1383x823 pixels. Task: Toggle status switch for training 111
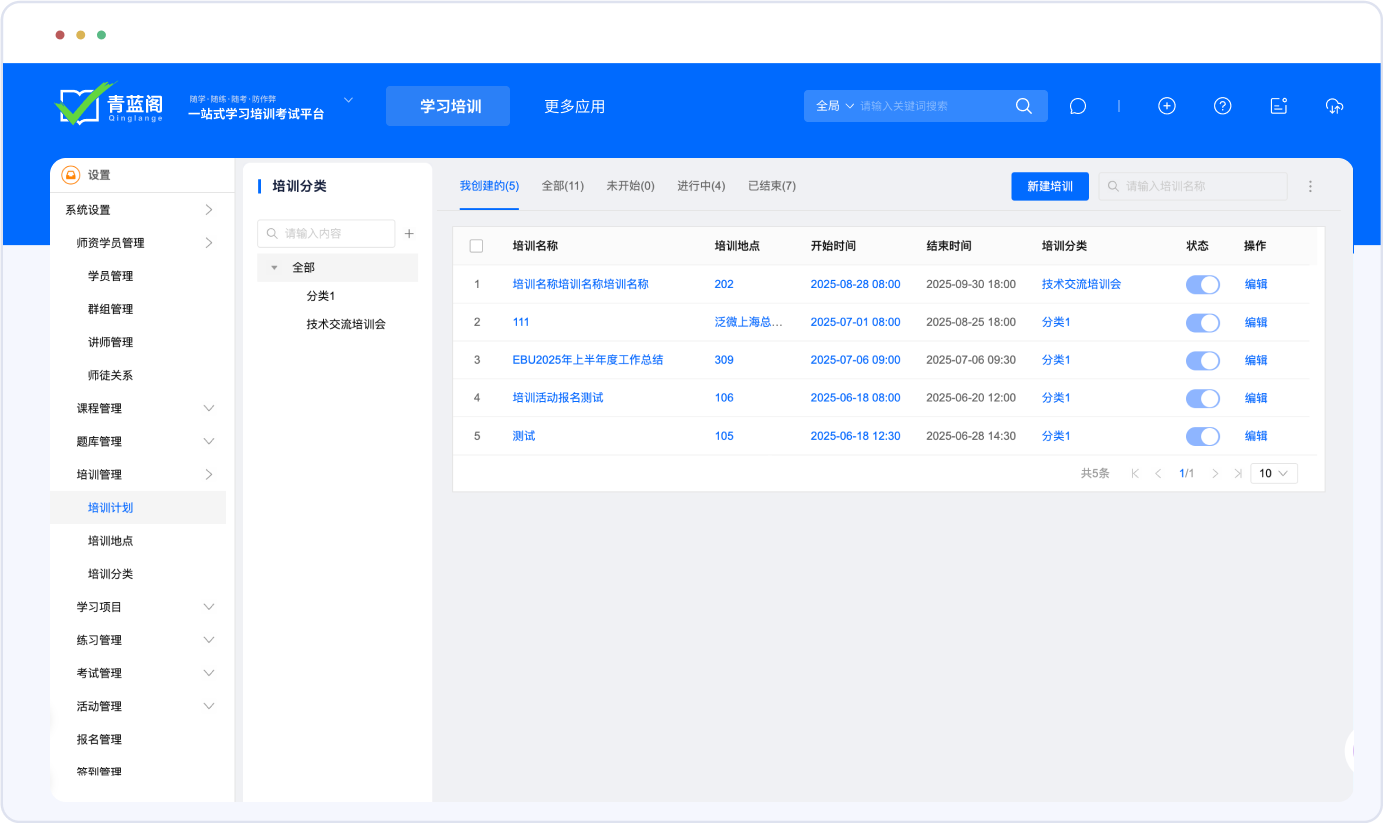click(x=1202, y=322)
